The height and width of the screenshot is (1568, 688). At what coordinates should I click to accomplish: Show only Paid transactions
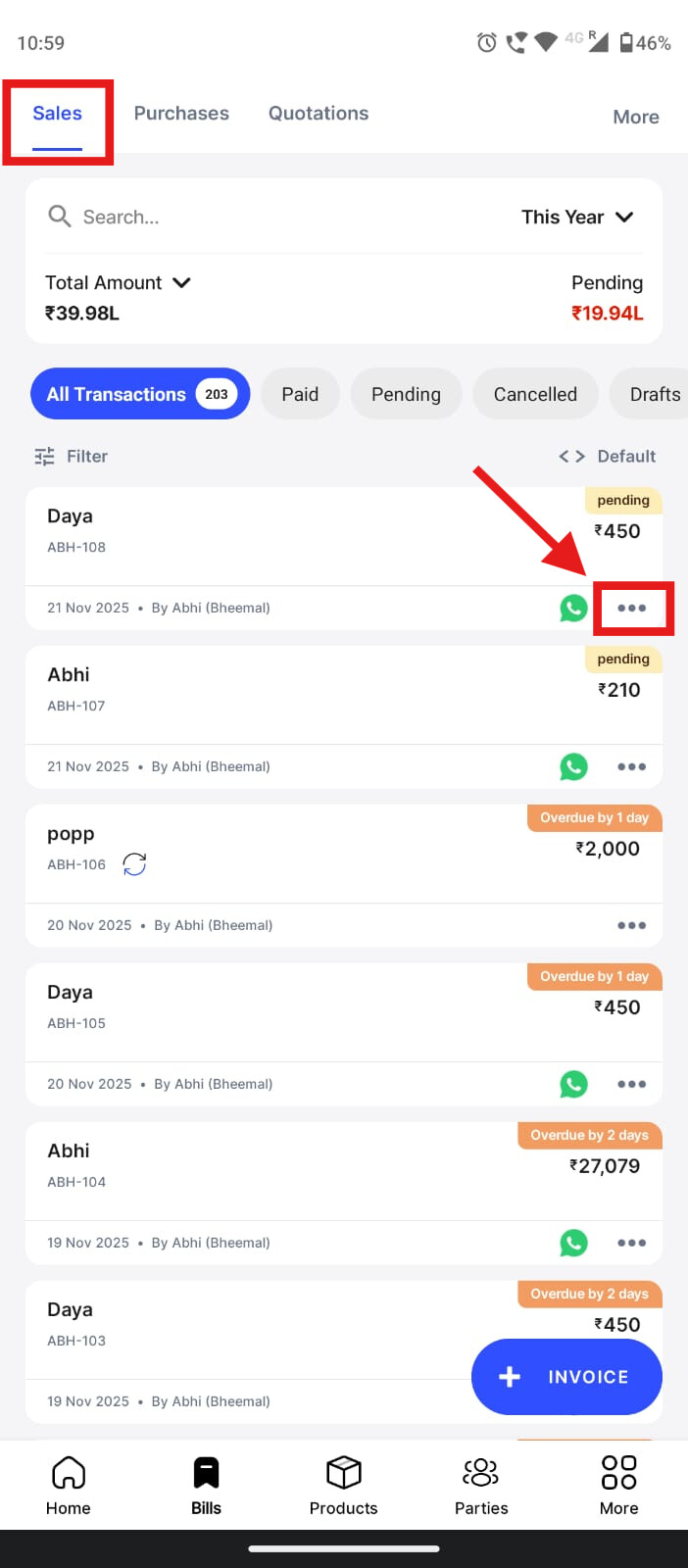[x=300, y=395]
